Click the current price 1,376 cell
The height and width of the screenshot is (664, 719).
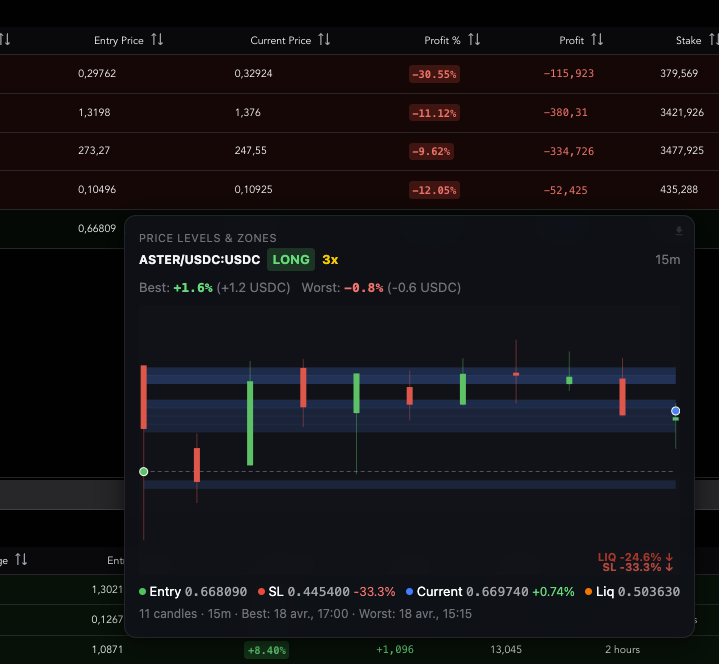click(x=248, y=112)
